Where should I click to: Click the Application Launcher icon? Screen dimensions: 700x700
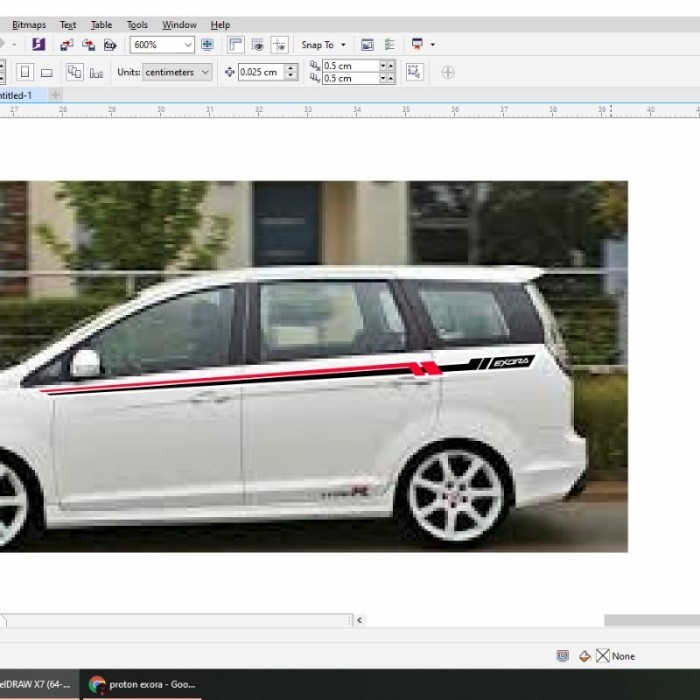(417, 45)
